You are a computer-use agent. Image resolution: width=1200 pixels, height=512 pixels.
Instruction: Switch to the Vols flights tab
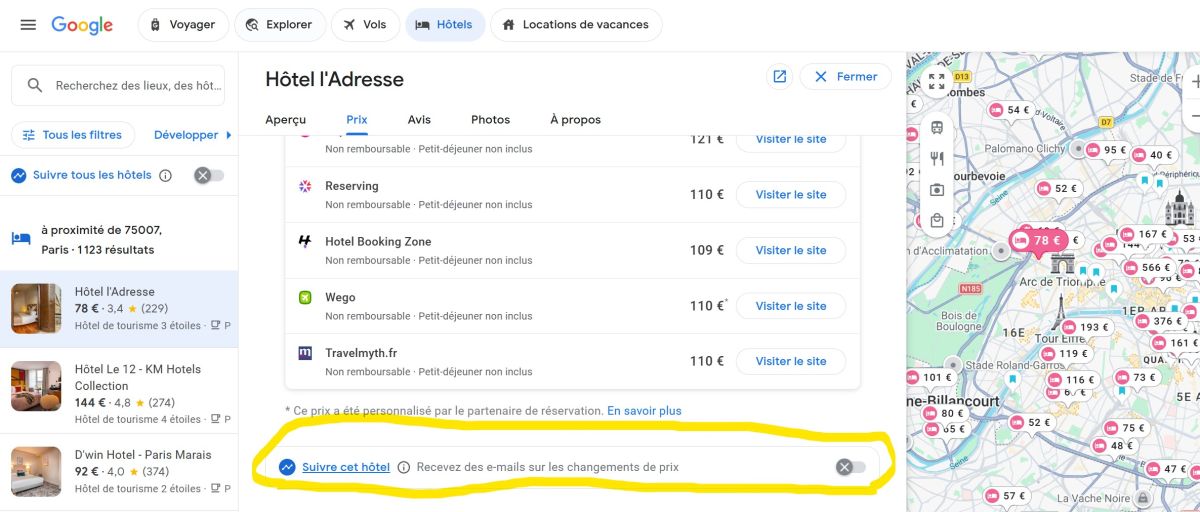pyautogui.click(x=365, y=25)
